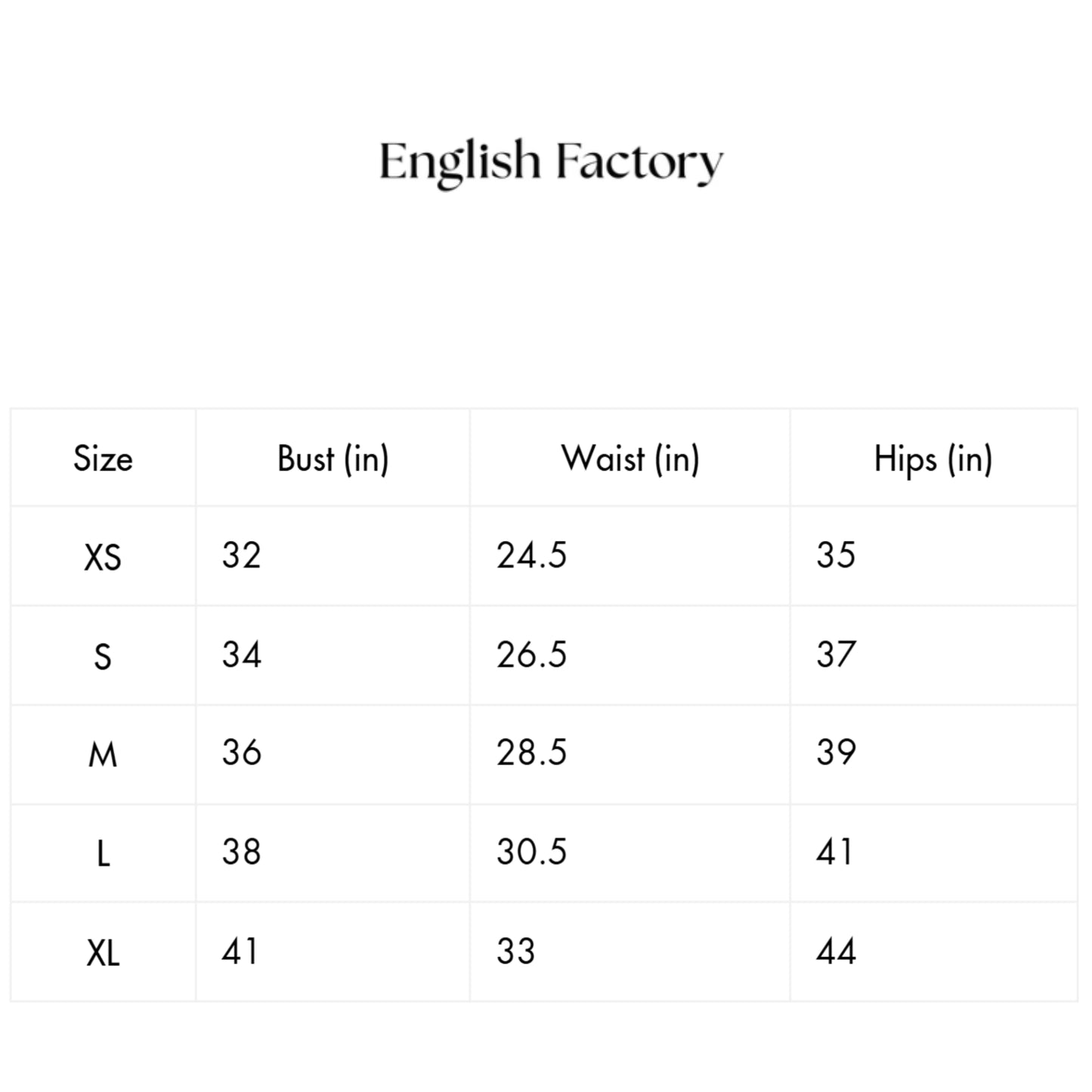Select the Bust (in) column header
1092x1092 pixels.
333,459
